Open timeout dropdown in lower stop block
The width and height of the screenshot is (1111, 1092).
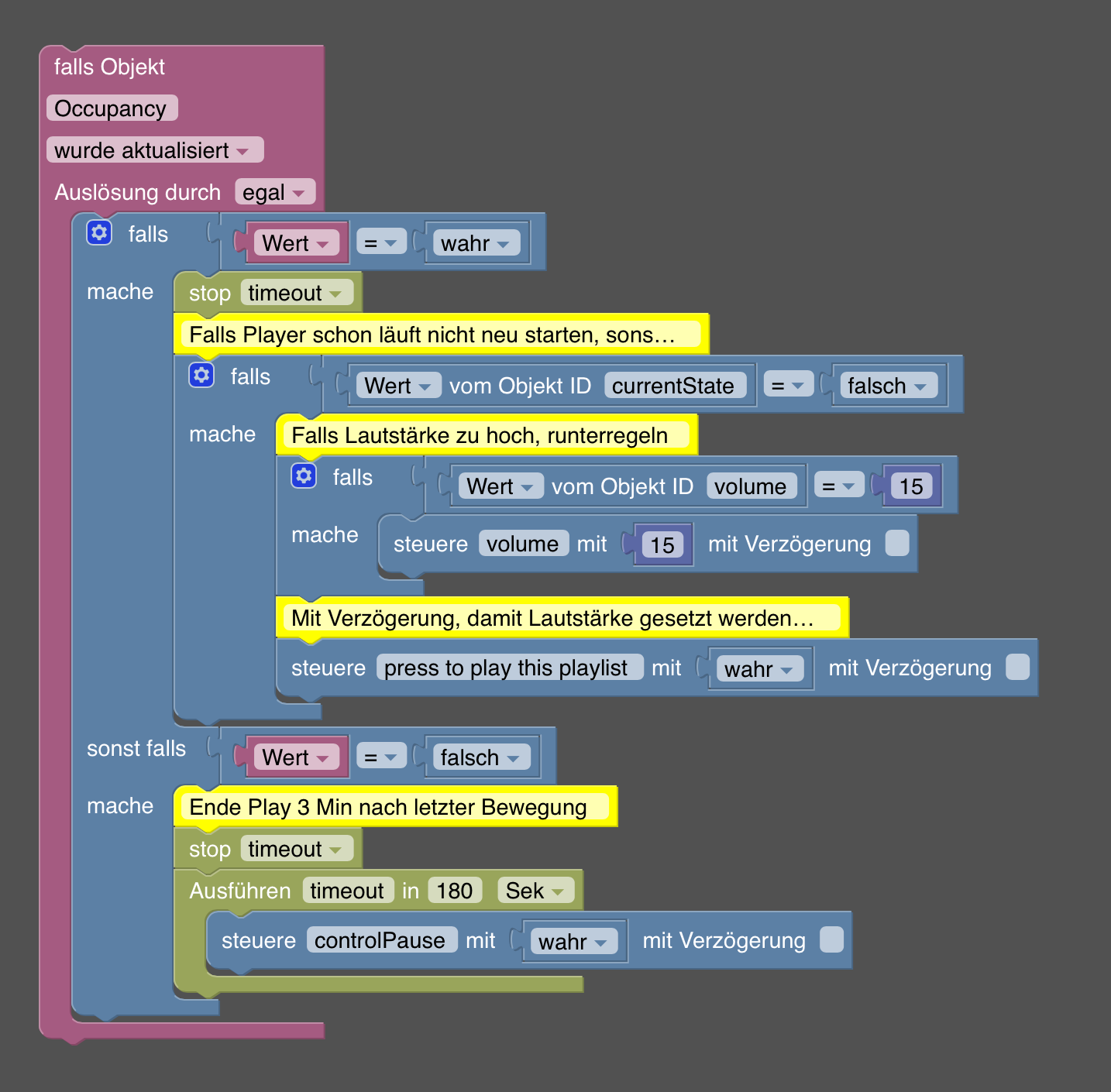(x=297, y=849)
